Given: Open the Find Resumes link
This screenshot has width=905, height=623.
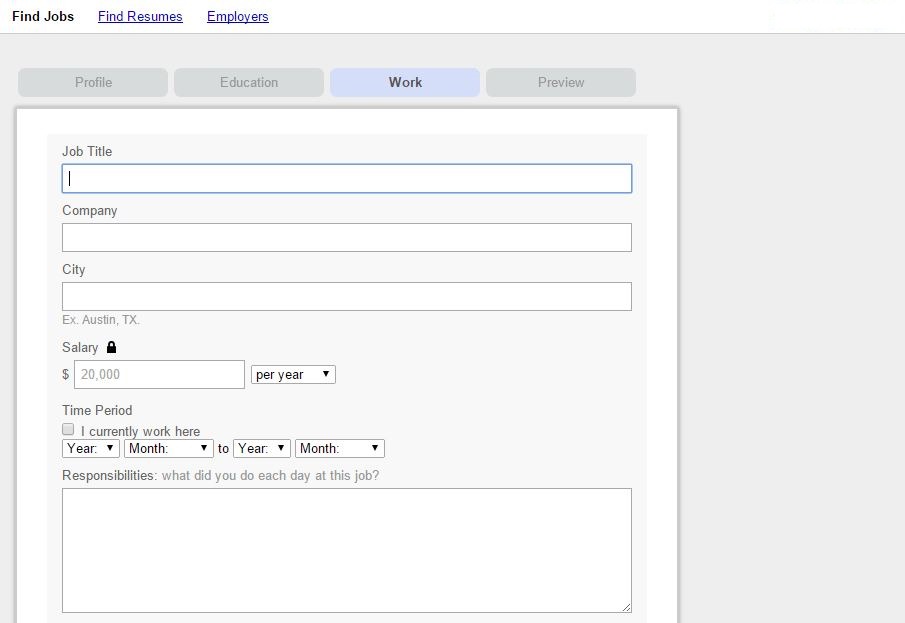Looking at the screenshot, I should (x=140, y=16).
